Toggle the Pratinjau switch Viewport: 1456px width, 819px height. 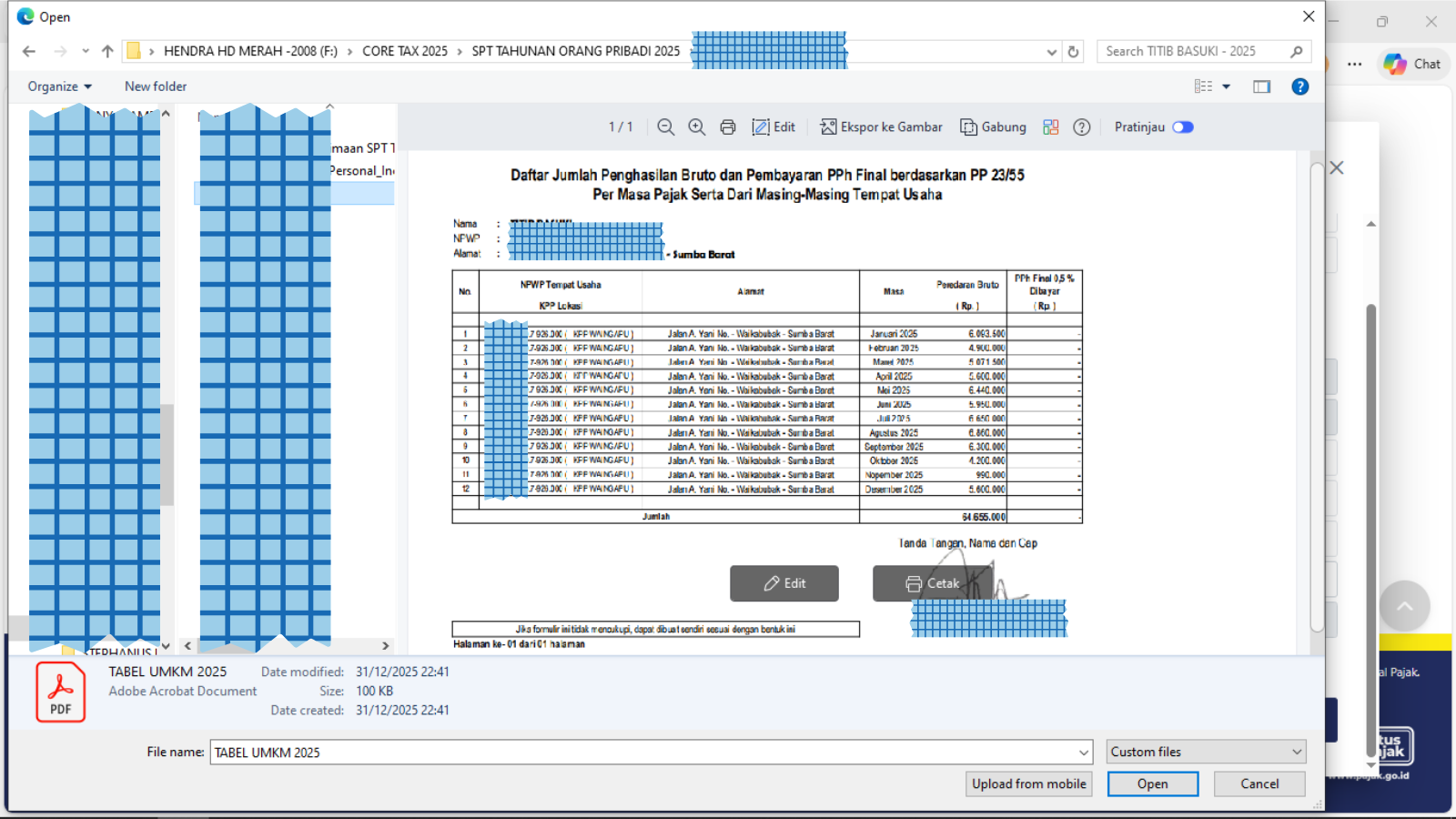click(1183, 127)
